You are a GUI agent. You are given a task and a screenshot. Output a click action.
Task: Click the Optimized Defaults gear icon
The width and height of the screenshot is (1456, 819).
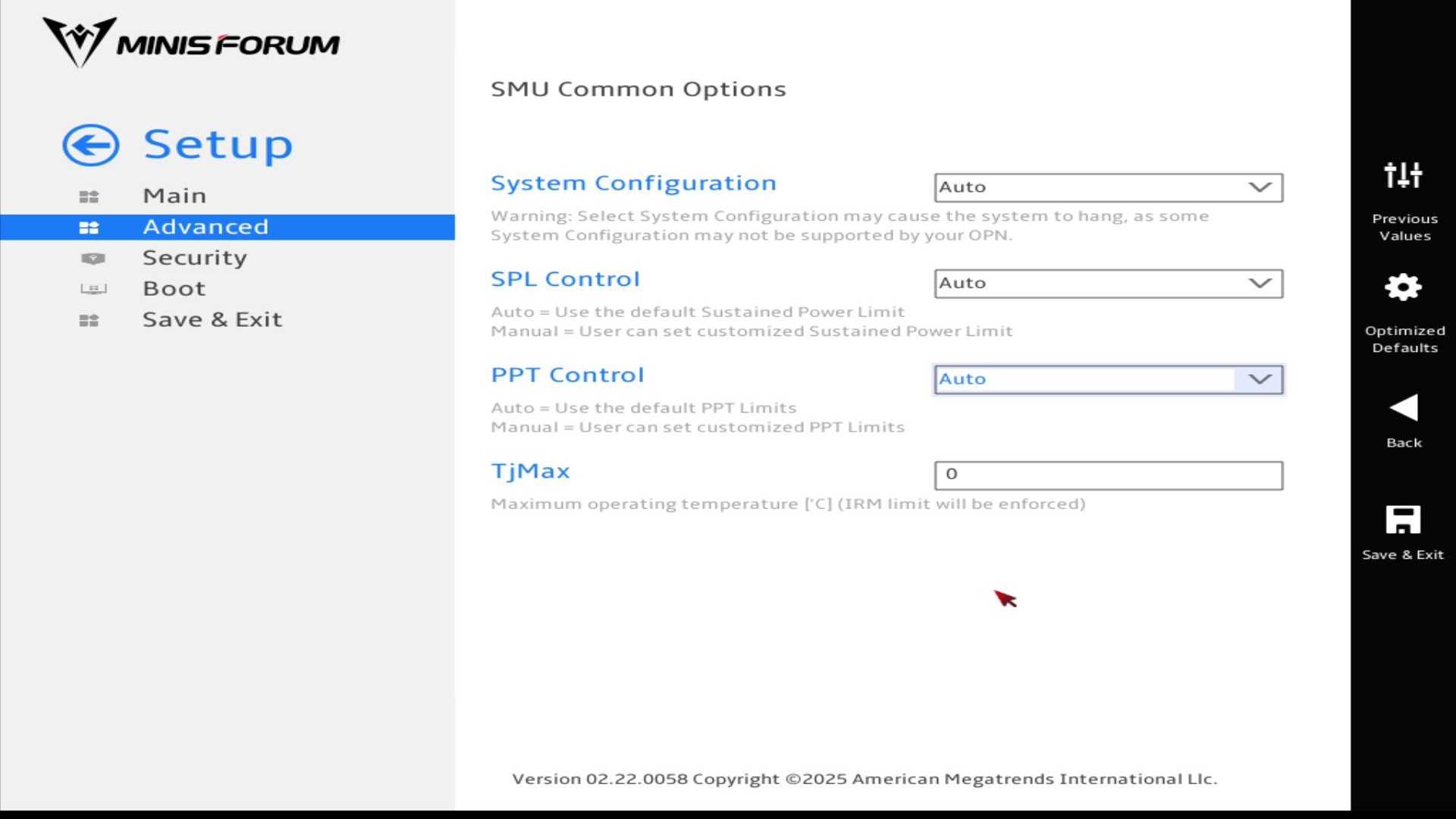point(1403,287)
